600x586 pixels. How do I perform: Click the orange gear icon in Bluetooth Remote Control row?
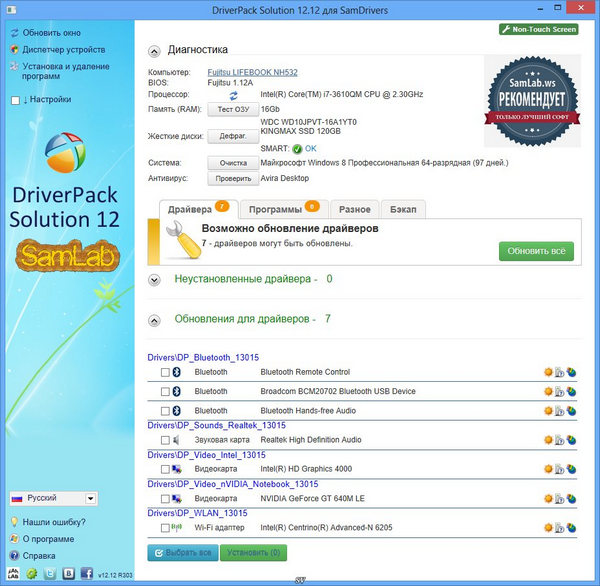click(548, 372)
